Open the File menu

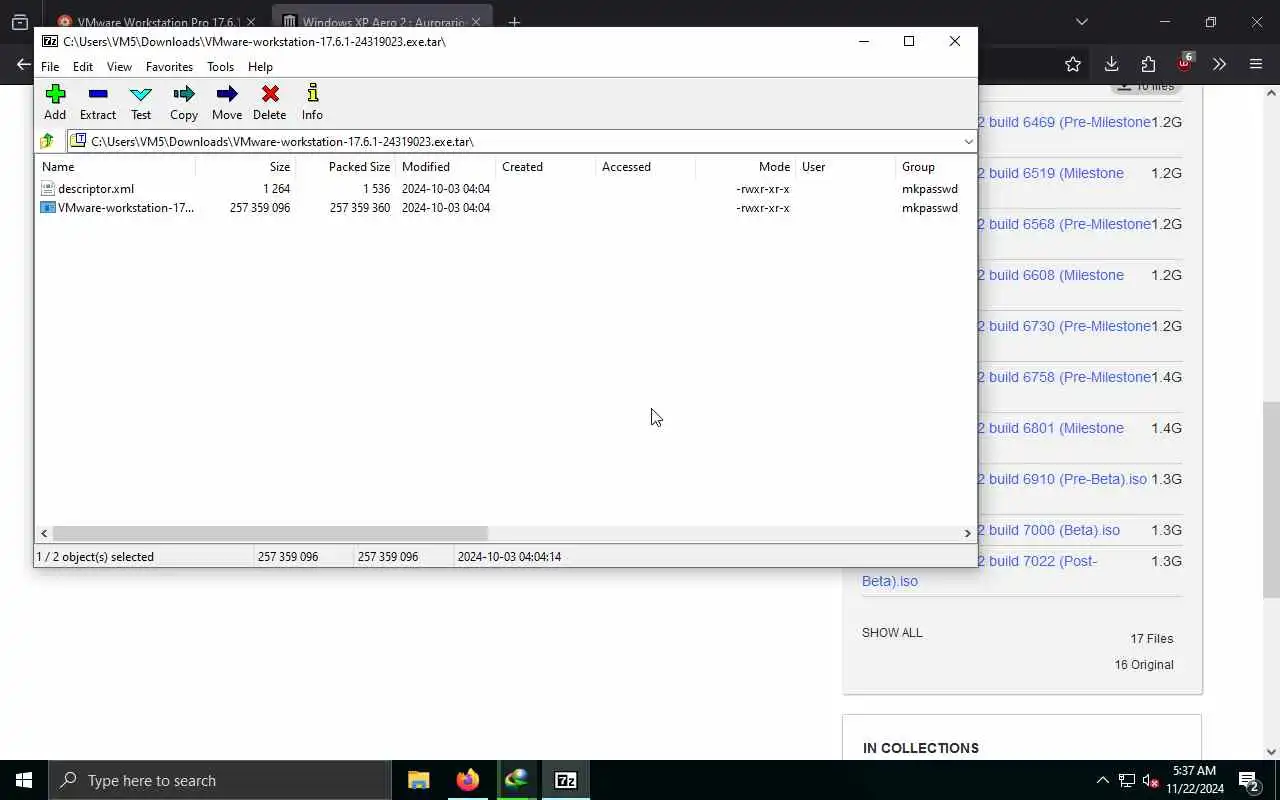click(50, 67)
